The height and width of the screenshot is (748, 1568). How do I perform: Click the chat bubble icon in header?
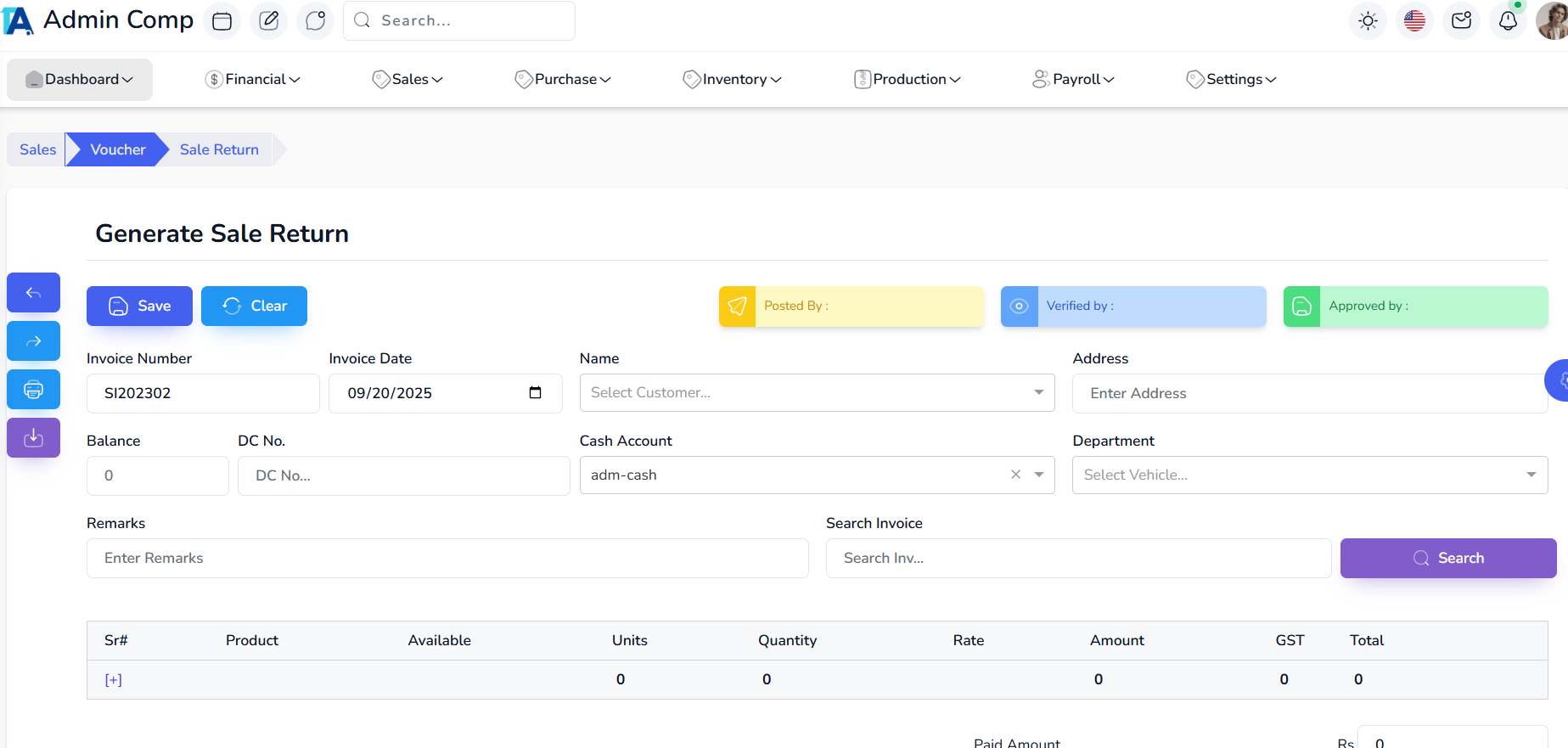click(315, 21)
